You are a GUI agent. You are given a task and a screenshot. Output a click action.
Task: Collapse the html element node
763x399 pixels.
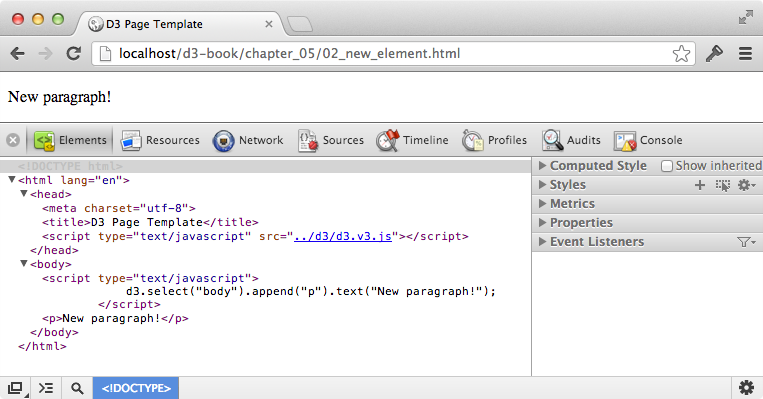(x=12, y=180)
